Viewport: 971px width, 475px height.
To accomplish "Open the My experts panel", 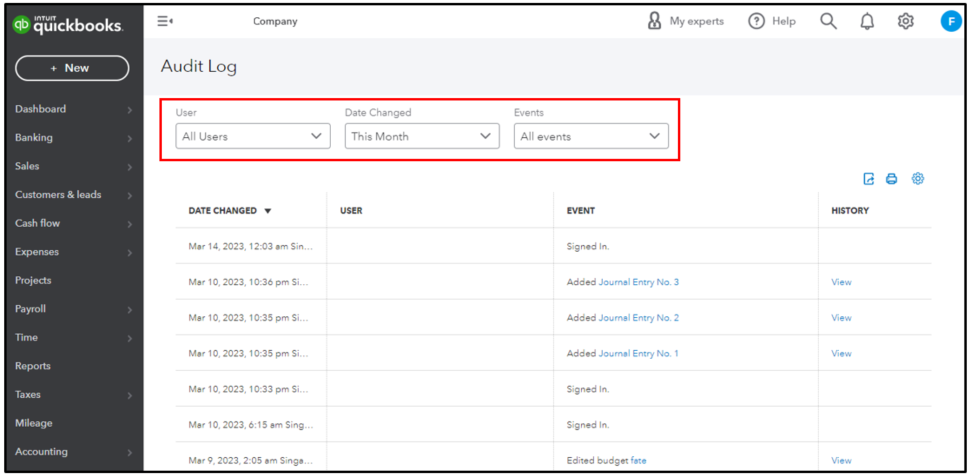I will click(x=686, y=21).
